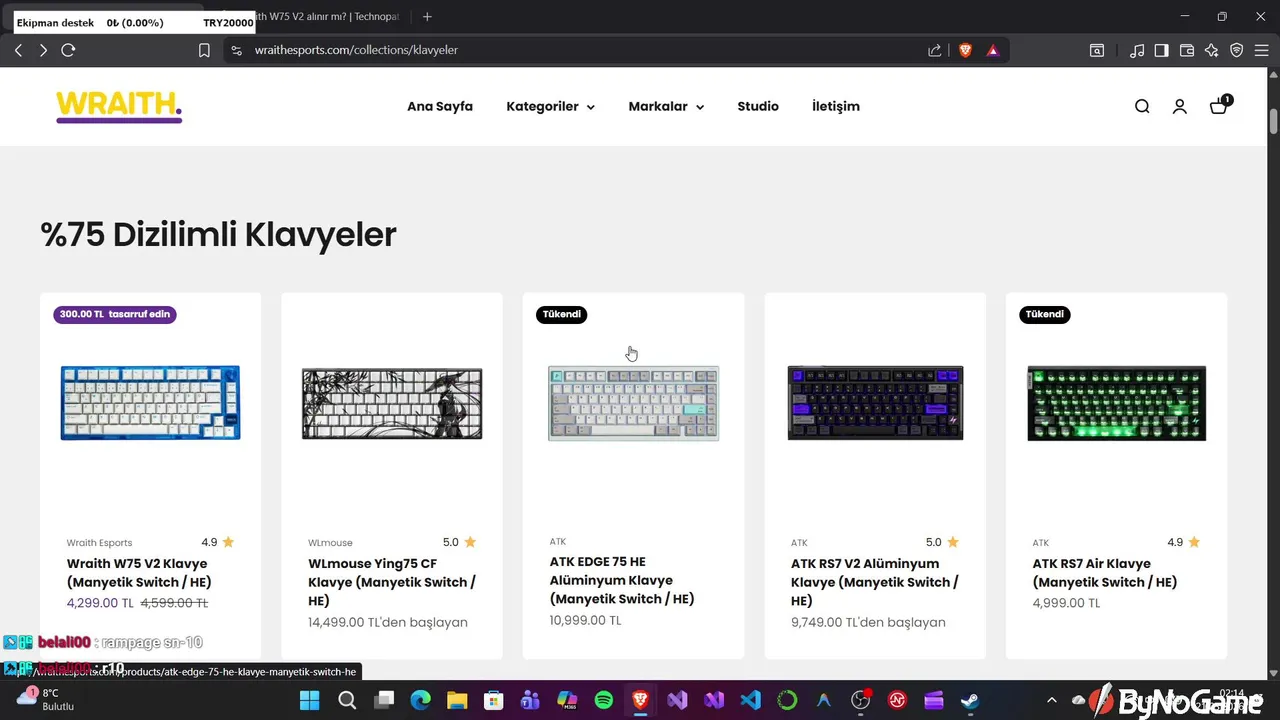This screenshot has height=720, width=1280.
Task: Click the share icon in address bar
Action: tap(934, 50)
